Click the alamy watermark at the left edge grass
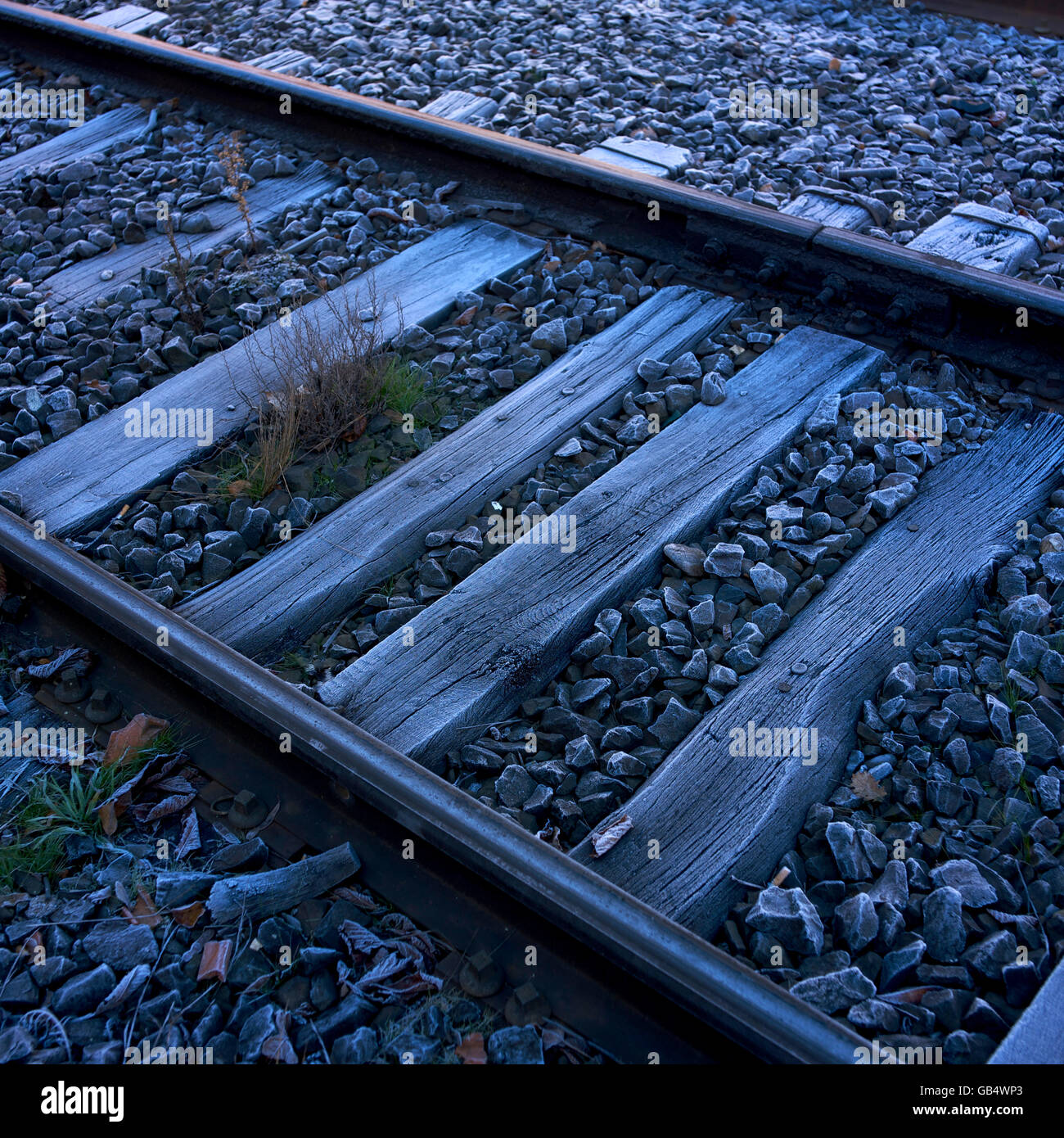This screenshot has height=1138, width=1064. 41,743
